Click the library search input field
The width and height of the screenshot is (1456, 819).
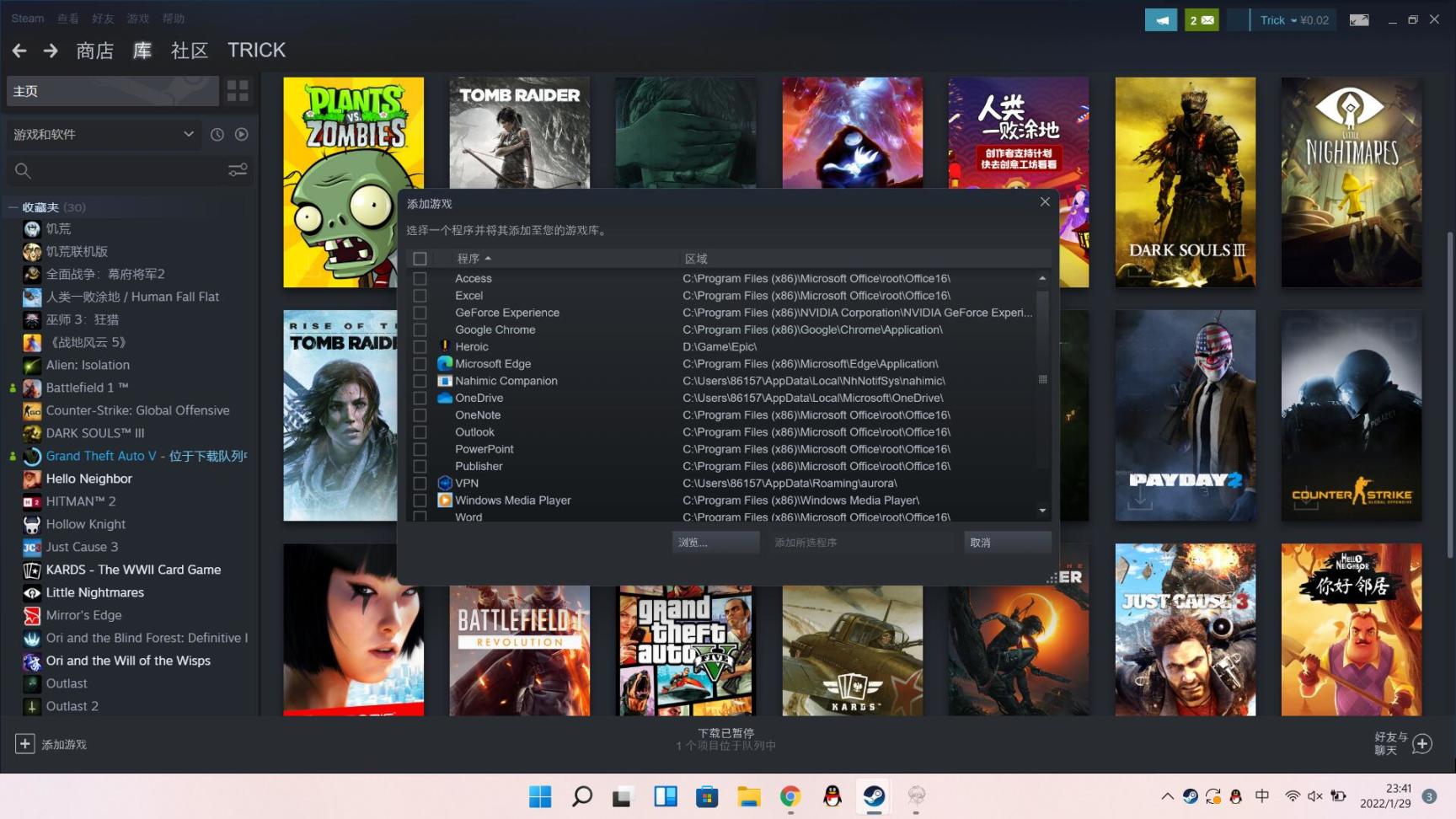(x=130, y=171)
